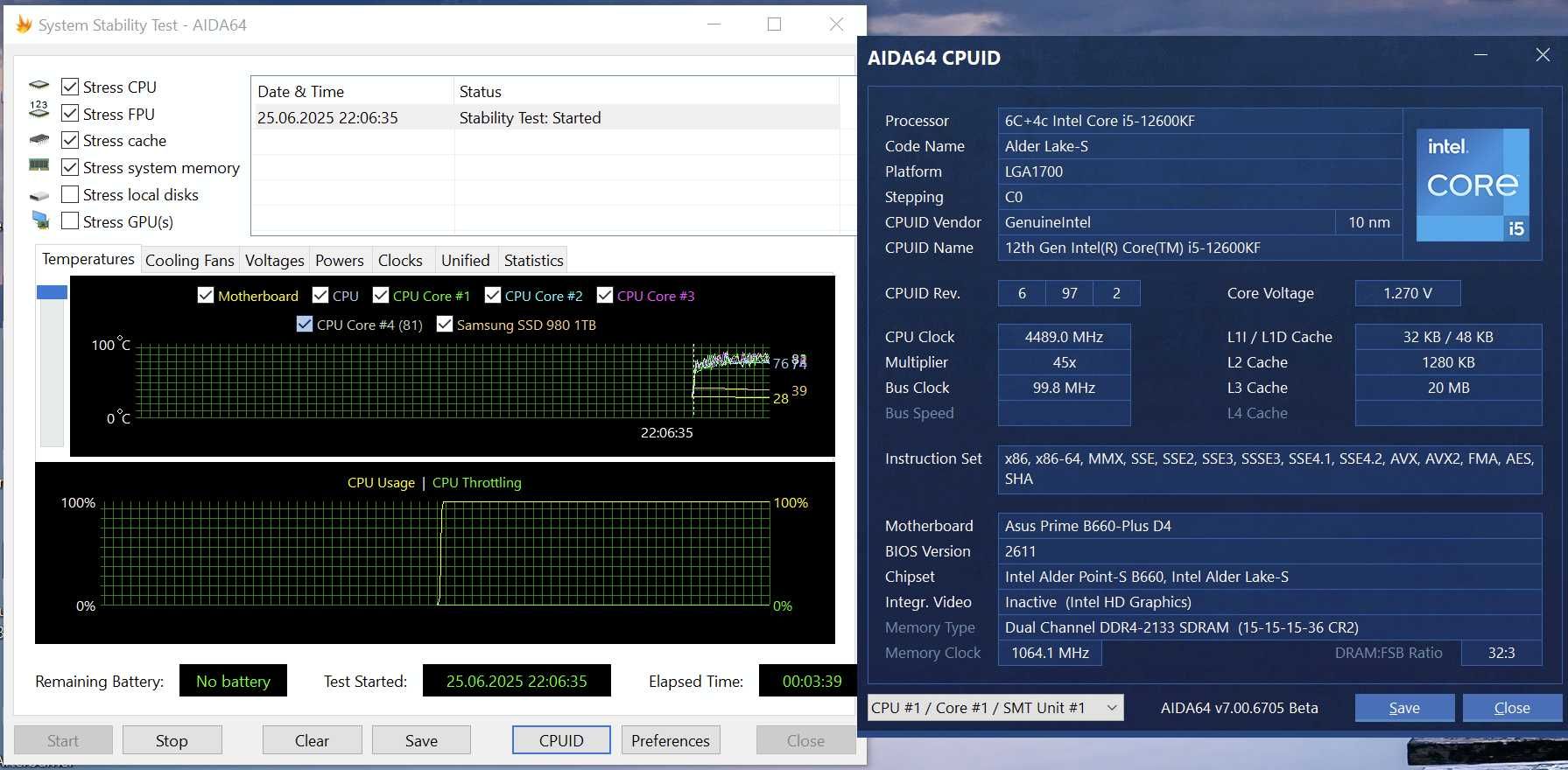Check the Stress local disks option
1568x770 pixels.
(70, 194)
